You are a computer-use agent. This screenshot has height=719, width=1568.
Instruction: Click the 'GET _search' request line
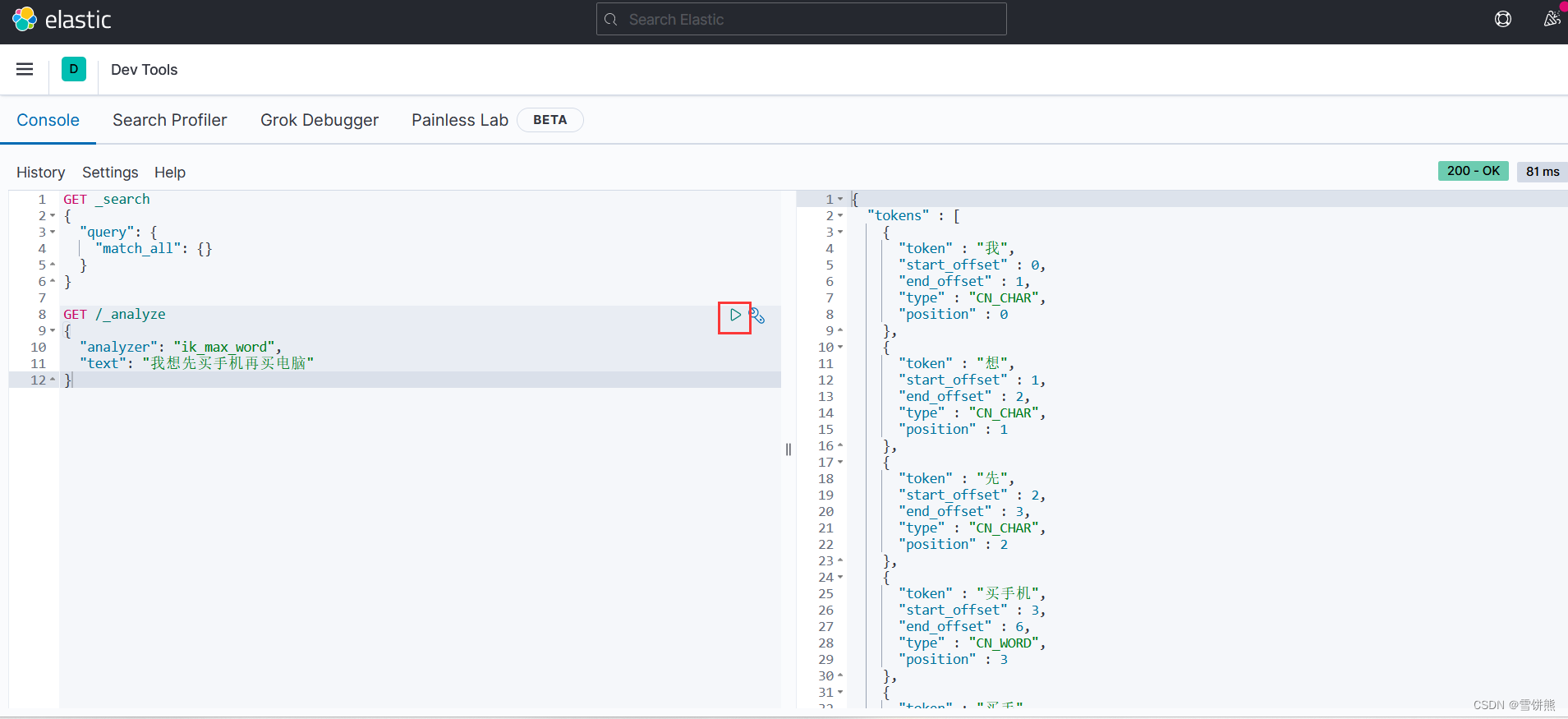click(x=107, y=200)
